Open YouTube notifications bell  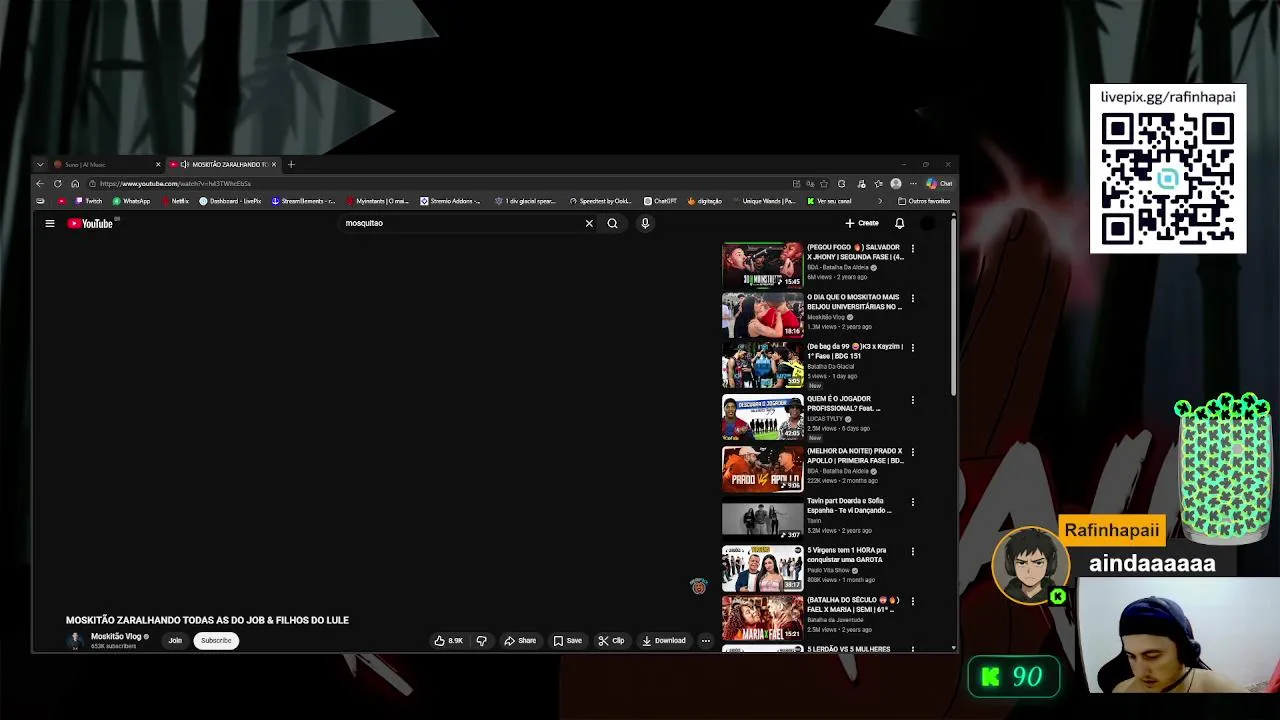click(x=899, y=224)
